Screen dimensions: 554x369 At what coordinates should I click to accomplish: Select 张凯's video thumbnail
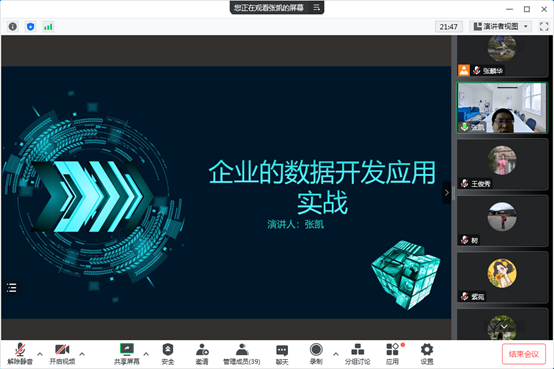point(502,108)
